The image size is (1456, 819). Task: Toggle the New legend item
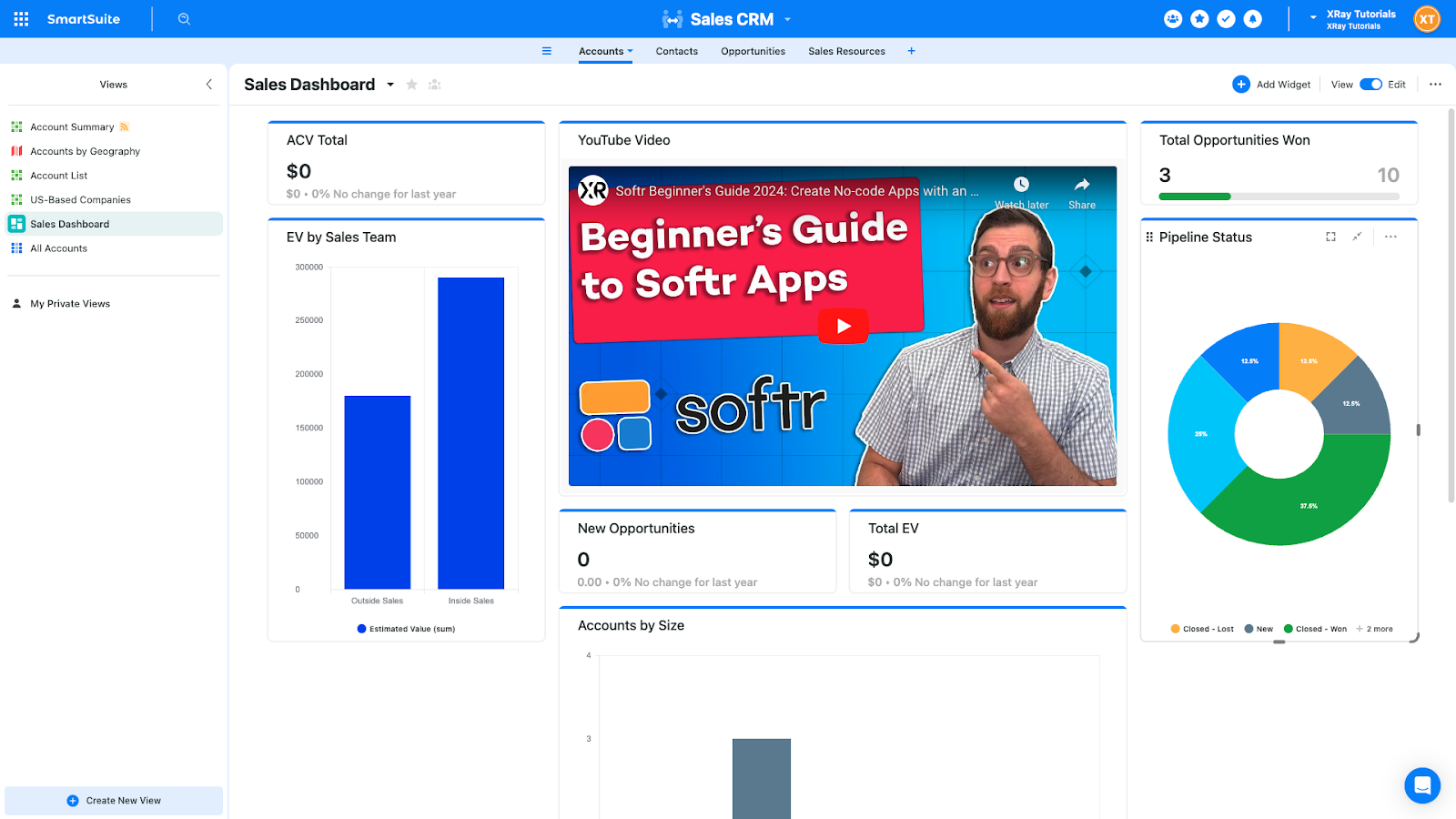pos(1259,629)
